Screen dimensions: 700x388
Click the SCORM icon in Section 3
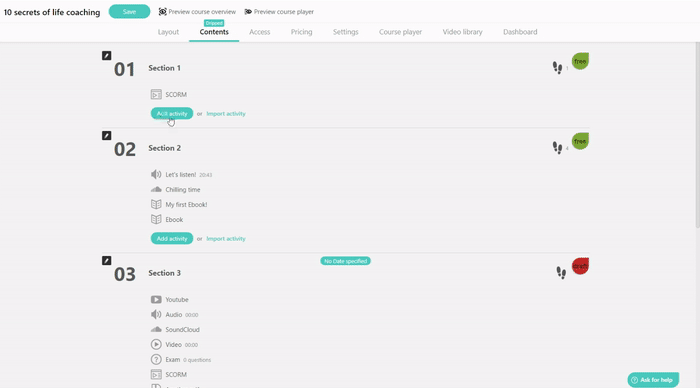[x=156, y=375]
